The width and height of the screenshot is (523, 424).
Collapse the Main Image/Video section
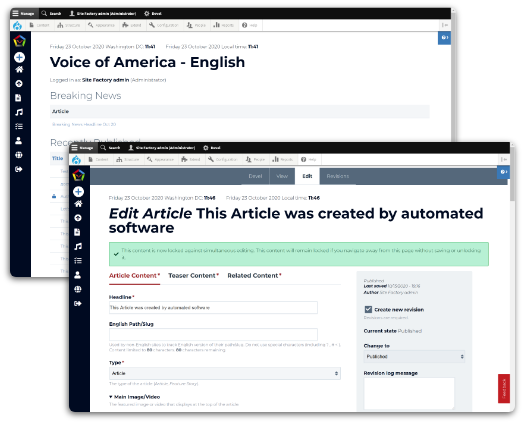(134, 397)
